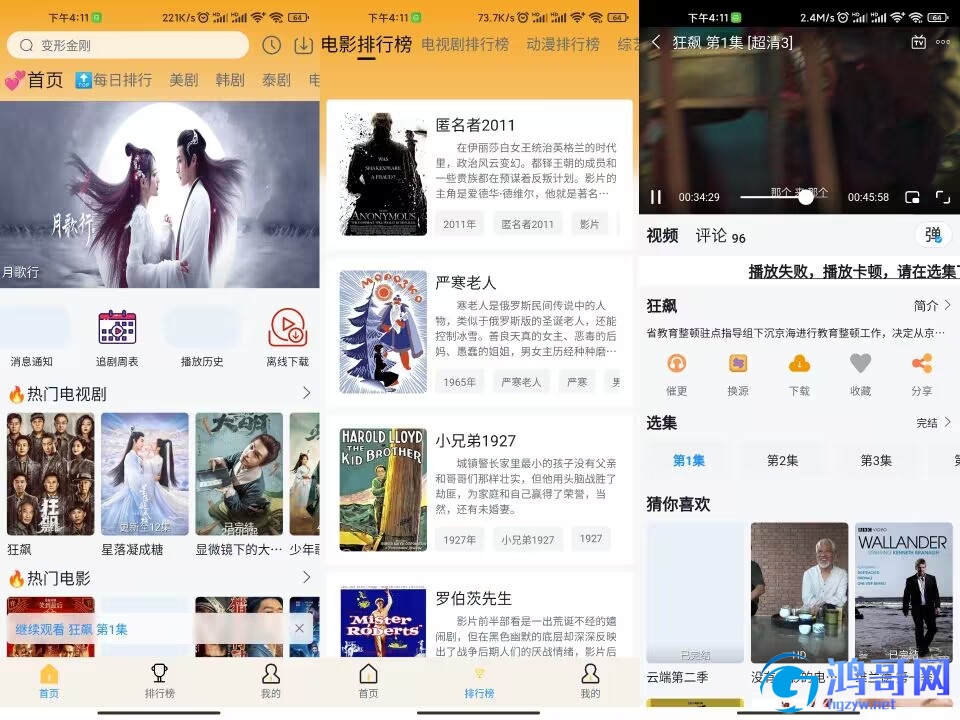This screenshot has height=720, width=960.
Task: Tap 首页 icon in ranking screen's bottom bar
Action: tap(368, 673)
